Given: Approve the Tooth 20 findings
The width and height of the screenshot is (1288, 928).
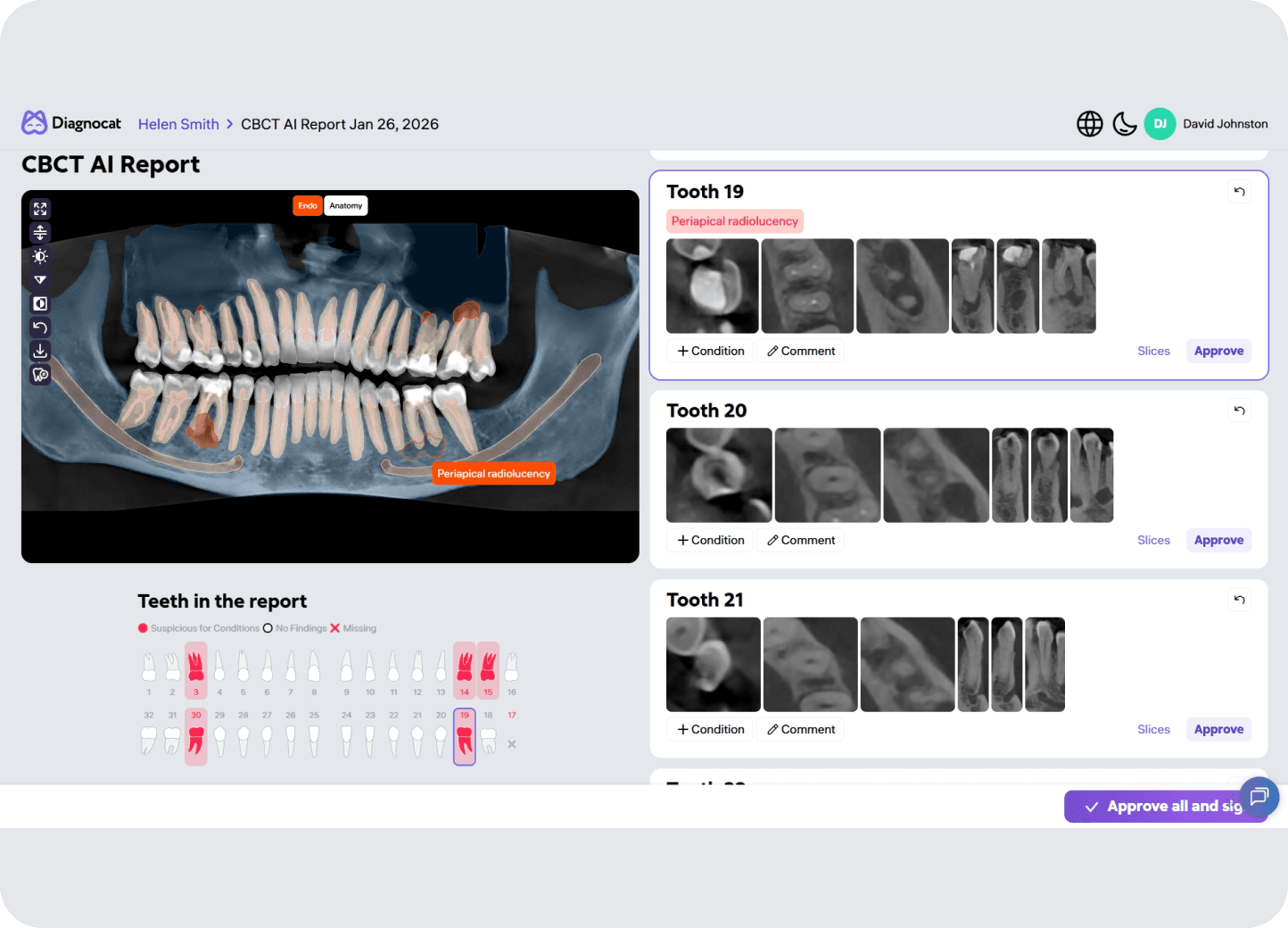Looking at the screenshot, I should pyautogui.click(x=1218, y=540).
